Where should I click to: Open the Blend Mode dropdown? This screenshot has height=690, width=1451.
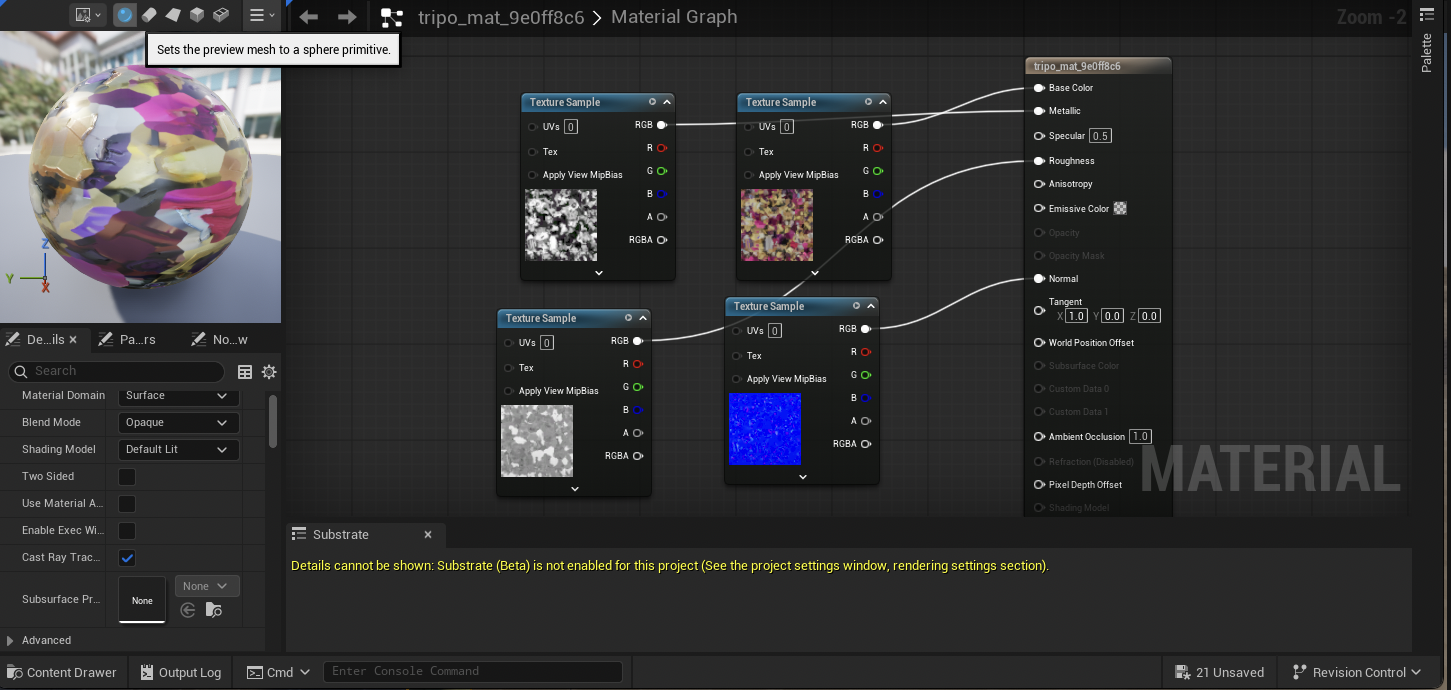click(x=179, y=423)
